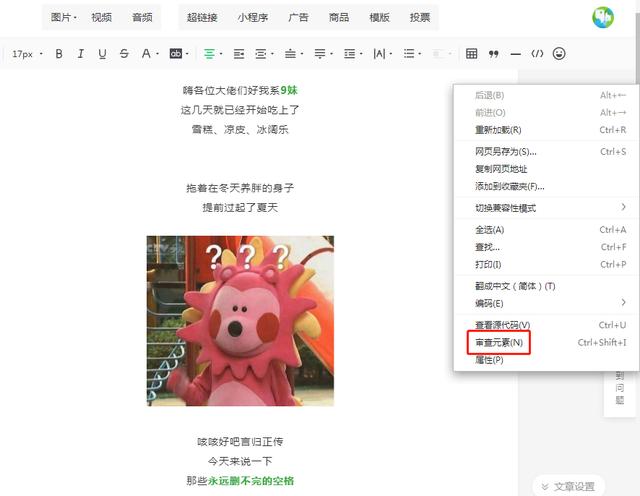
Task: Toggle bold formatting
Action: [59, 53]
